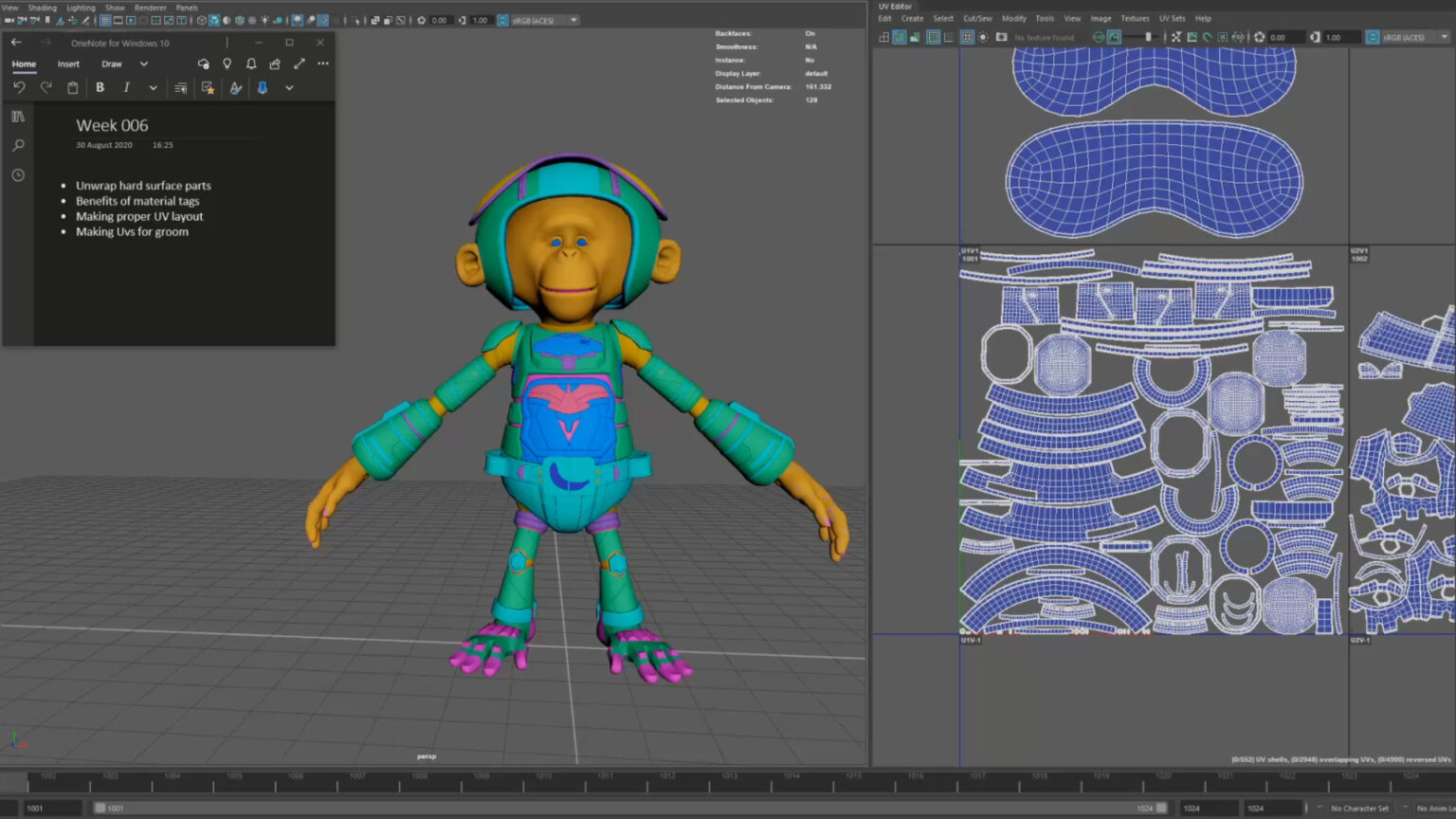
Task: Click the Week 006 page title
Action: pos(112,125)
